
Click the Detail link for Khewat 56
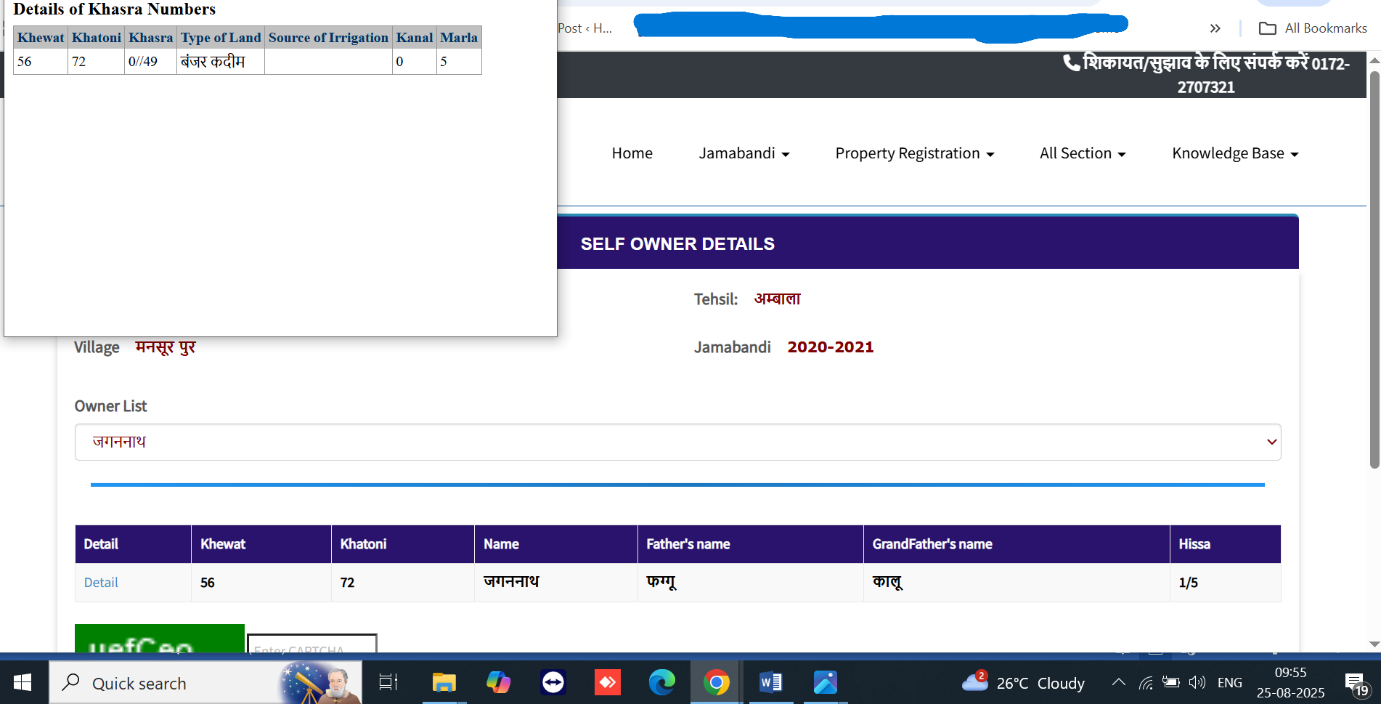point(101,583)
